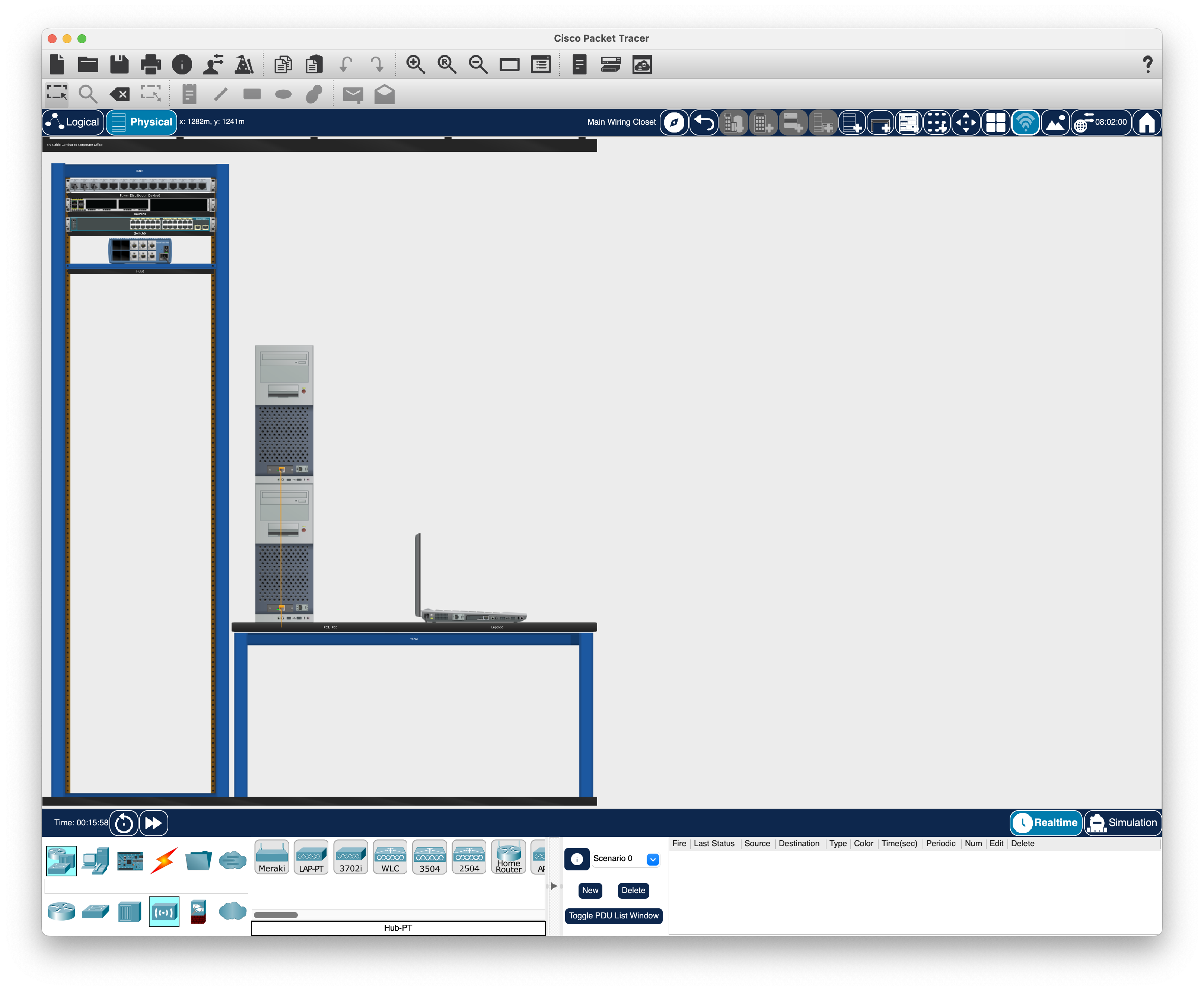Print the workspace
1204x991 pixels.
coord(151,64)
